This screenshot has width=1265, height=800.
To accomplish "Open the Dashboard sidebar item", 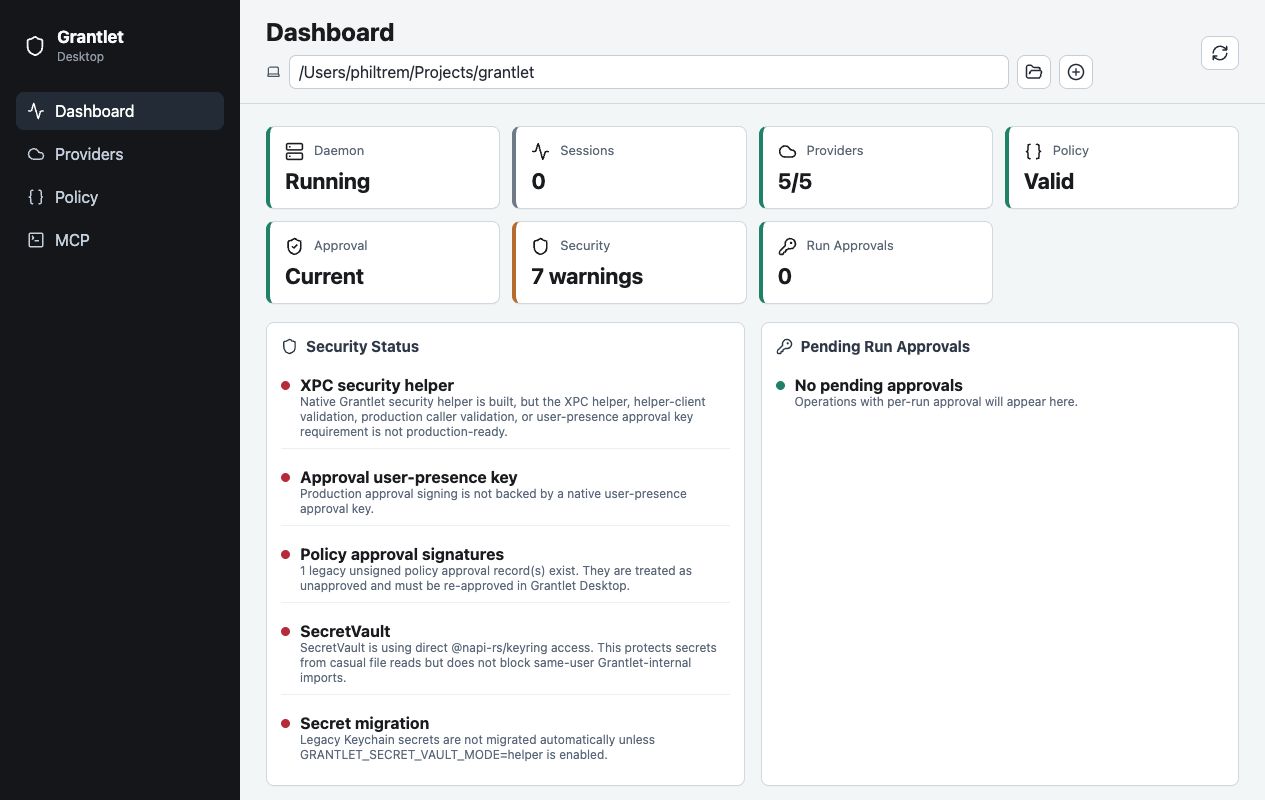I will [x=120, y=111].
